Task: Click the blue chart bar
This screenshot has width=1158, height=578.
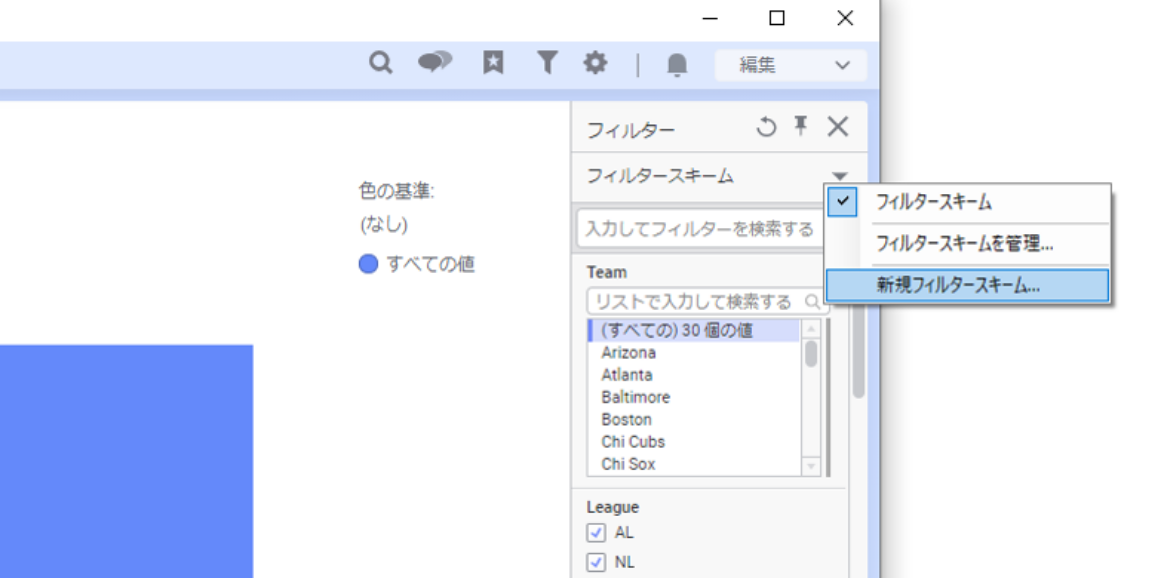Action: (x=126, y=461)
